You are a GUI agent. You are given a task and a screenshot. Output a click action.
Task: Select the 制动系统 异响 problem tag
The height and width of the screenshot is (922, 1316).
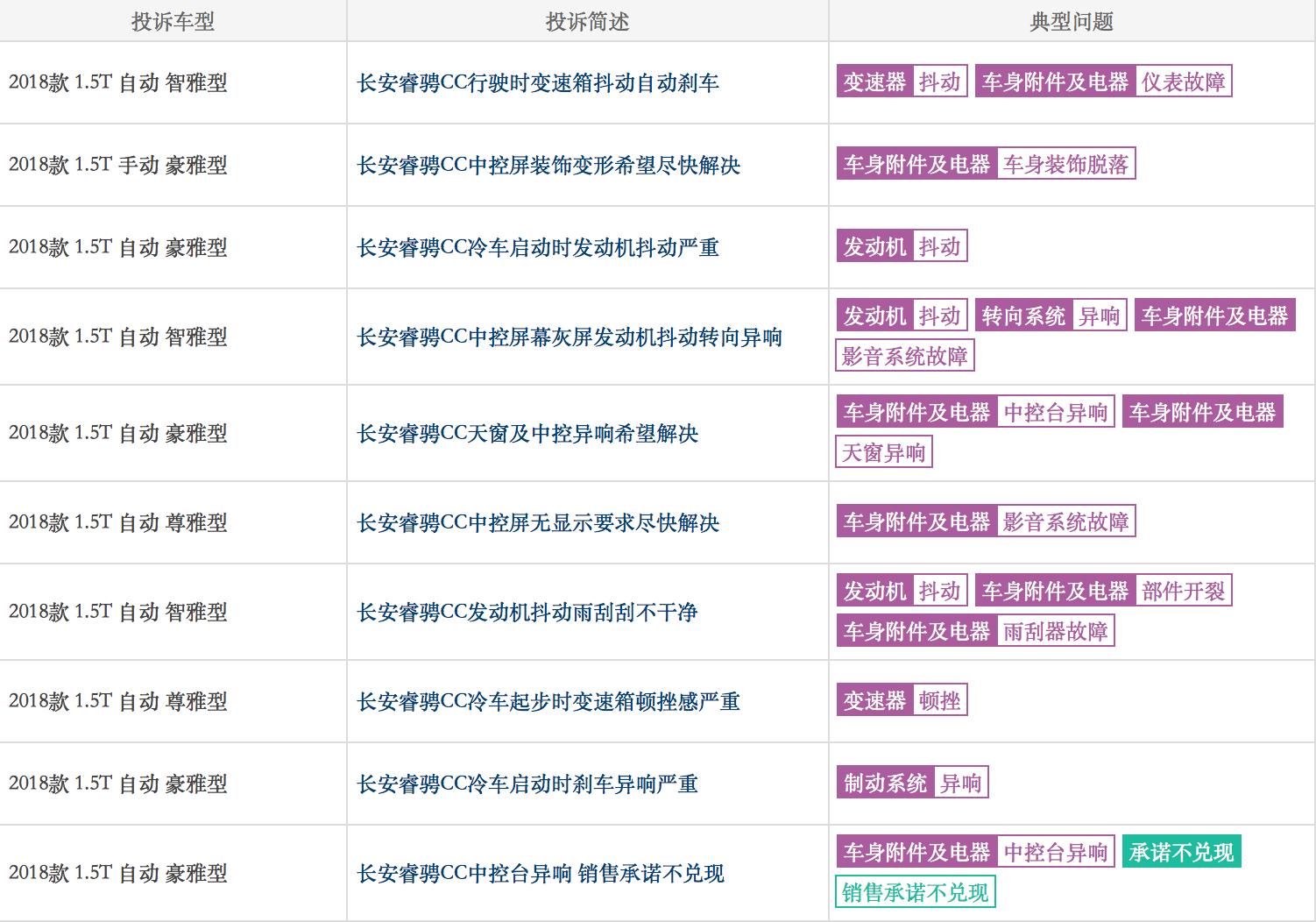(x=914, y=781)
